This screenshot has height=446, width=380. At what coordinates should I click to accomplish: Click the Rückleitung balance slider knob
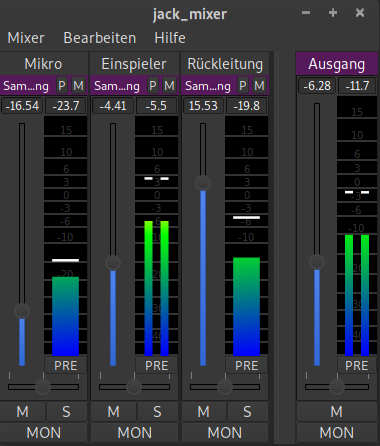click(x=225, y=387)
